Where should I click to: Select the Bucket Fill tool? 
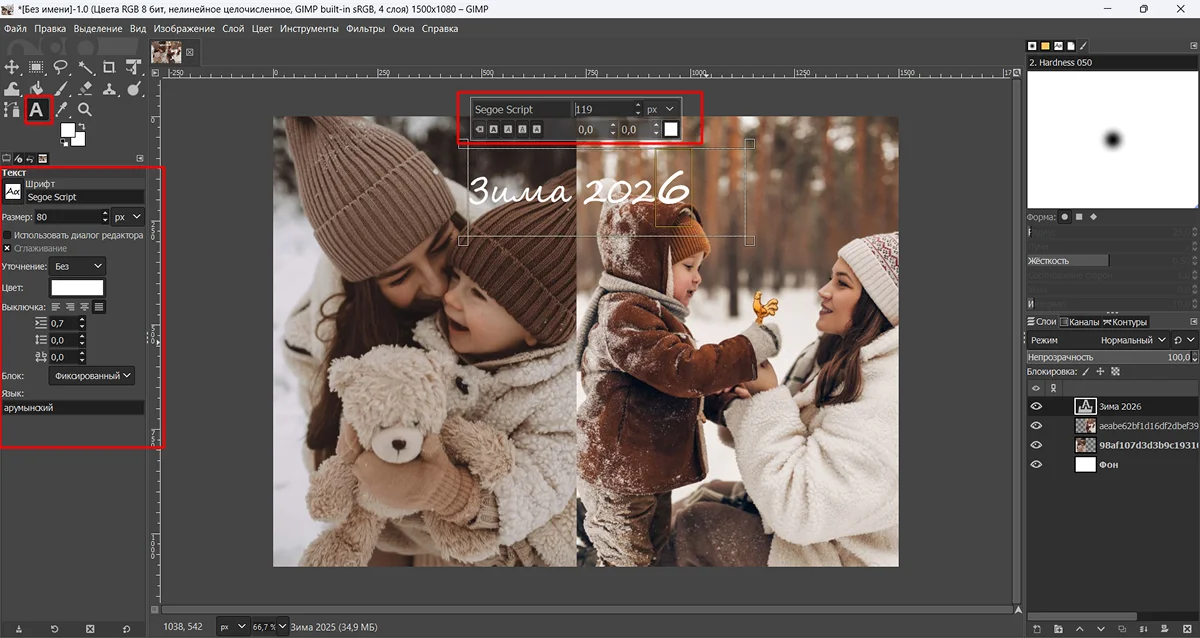[x=36, y=89]
